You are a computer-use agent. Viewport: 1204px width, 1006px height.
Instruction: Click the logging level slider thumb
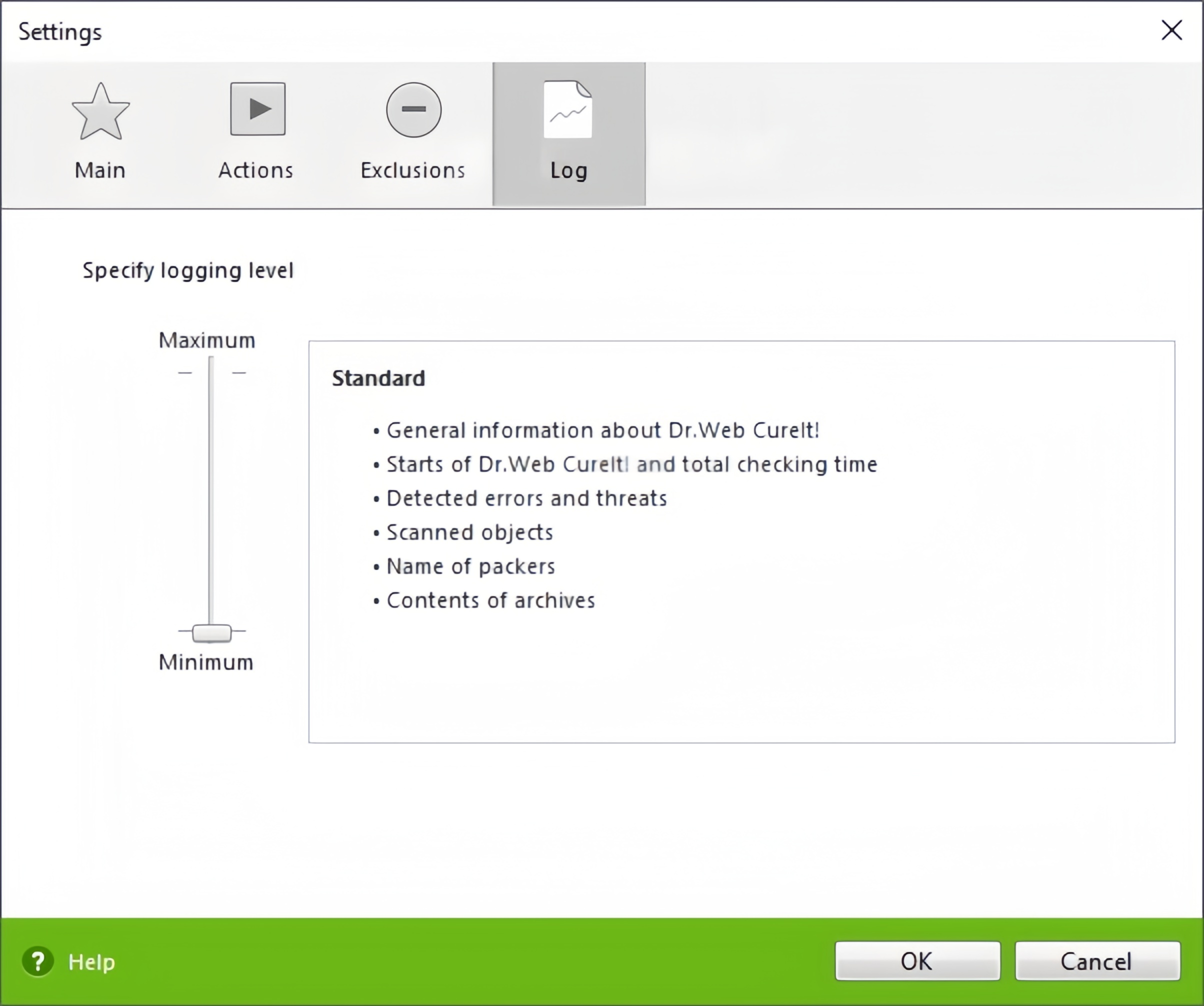point(211,633)
